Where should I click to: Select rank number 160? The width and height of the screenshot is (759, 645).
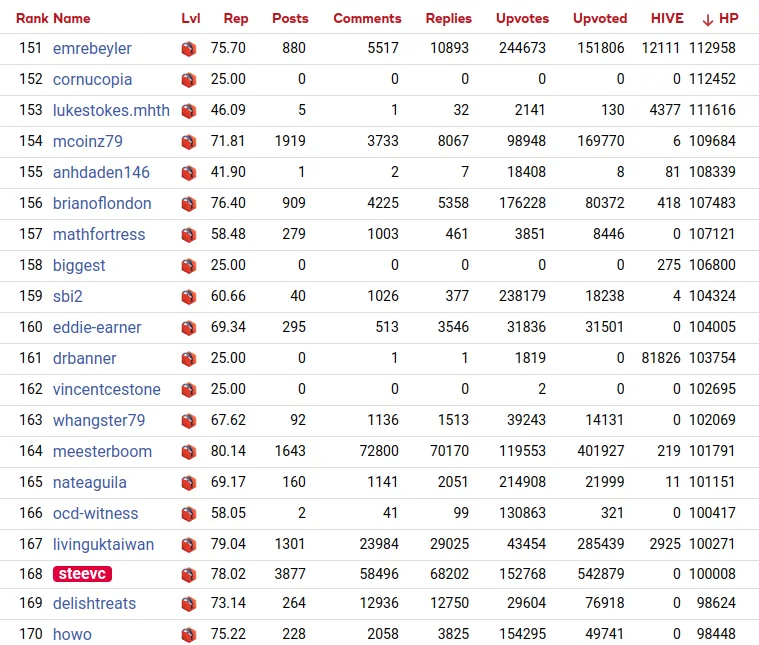pyautogui.click(x=31, y=327)
